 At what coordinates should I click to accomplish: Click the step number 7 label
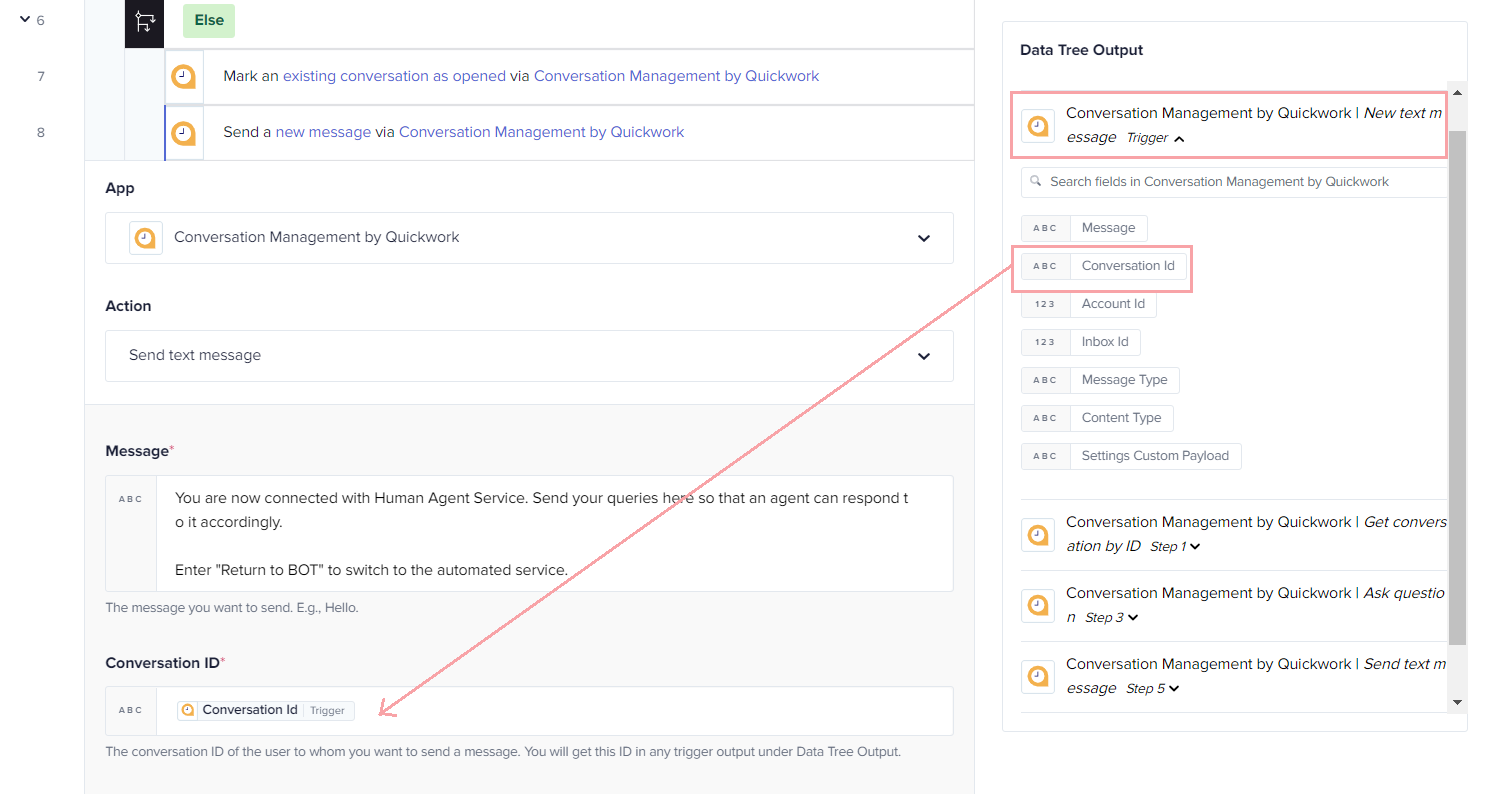click(41, 76)
